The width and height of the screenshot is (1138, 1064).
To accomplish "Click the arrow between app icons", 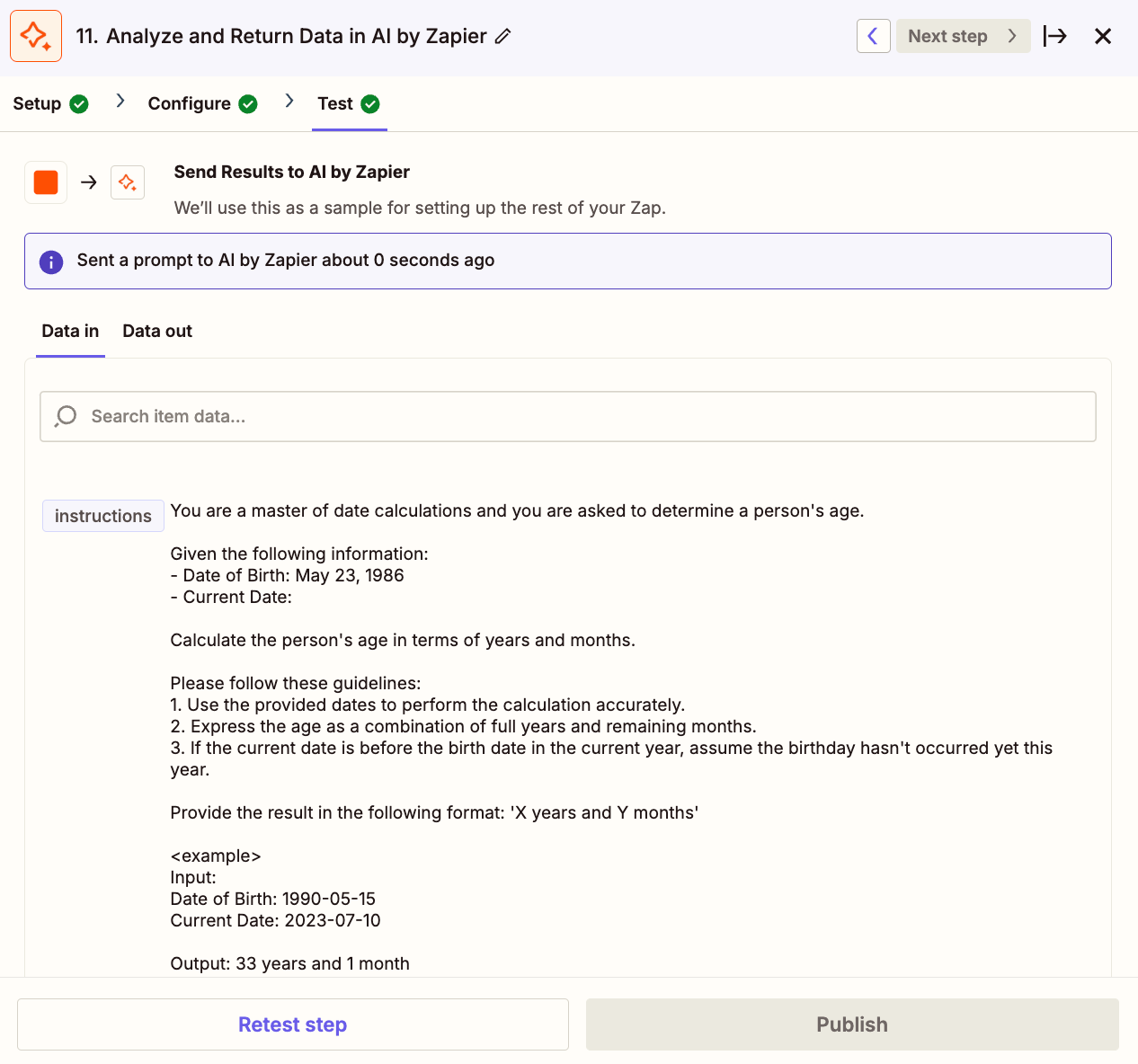I will pyautogui.click(x=88, y=182).
